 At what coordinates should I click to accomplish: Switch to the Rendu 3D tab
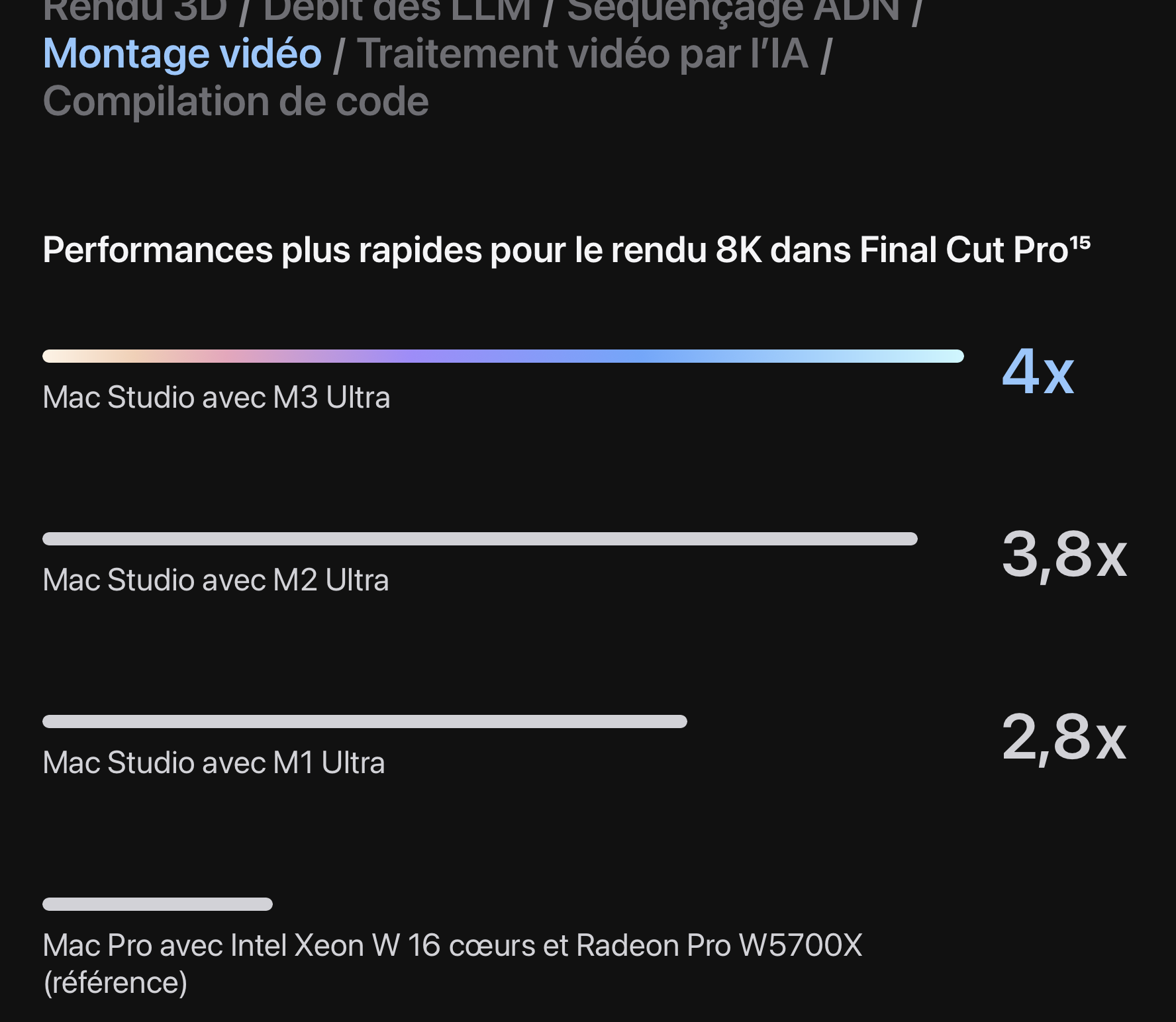point(134,9)
